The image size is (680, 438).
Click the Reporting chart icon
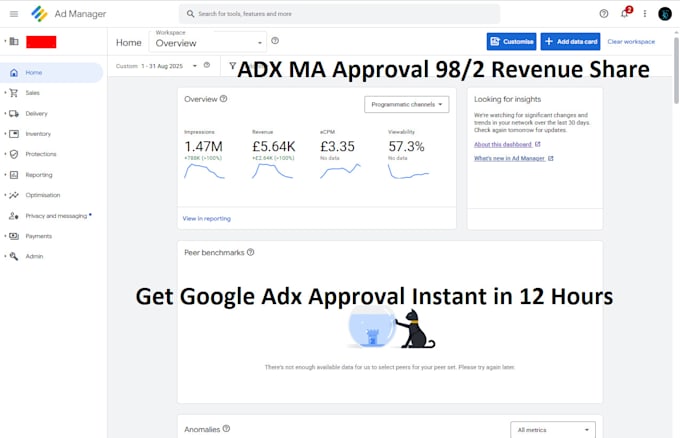[14, 175]
